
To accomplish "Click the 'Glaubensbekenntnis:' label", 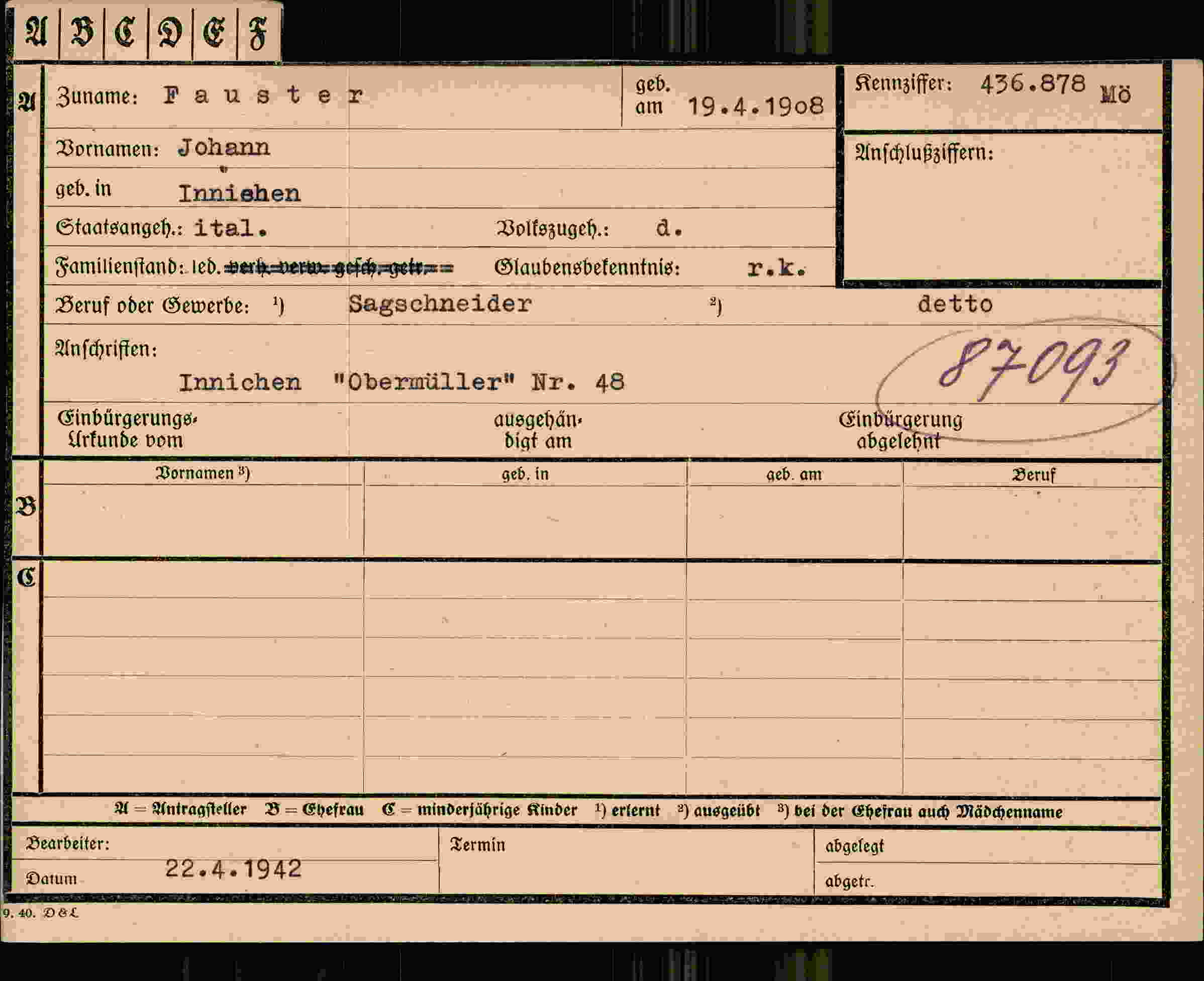I will pyautogui.click(x=587, y=267).
